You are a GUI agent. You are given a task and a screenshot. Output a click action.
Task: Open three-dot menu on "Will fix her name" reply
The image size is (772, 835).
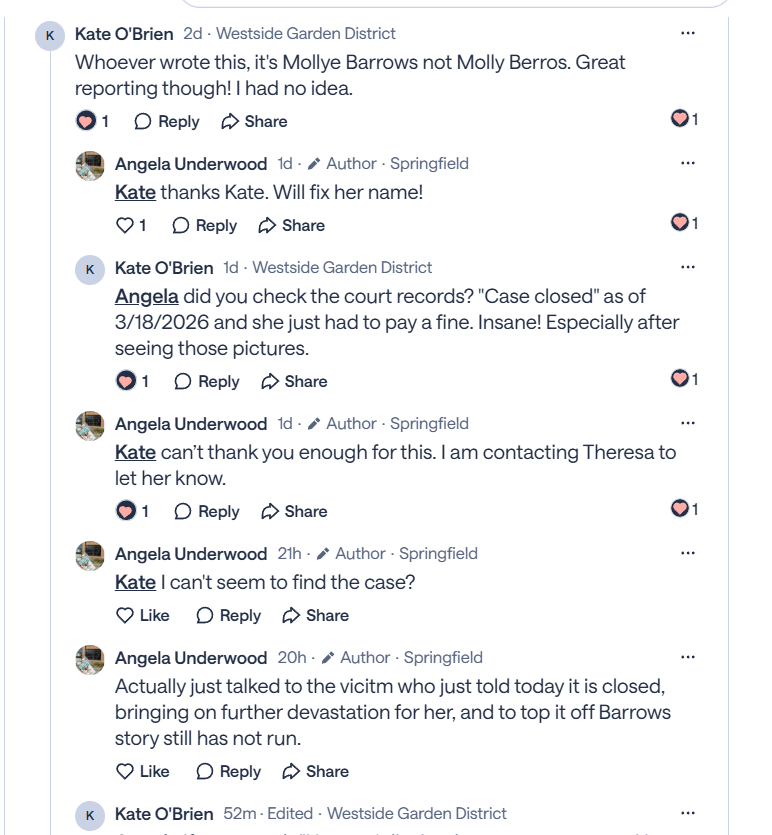[687, 164]
